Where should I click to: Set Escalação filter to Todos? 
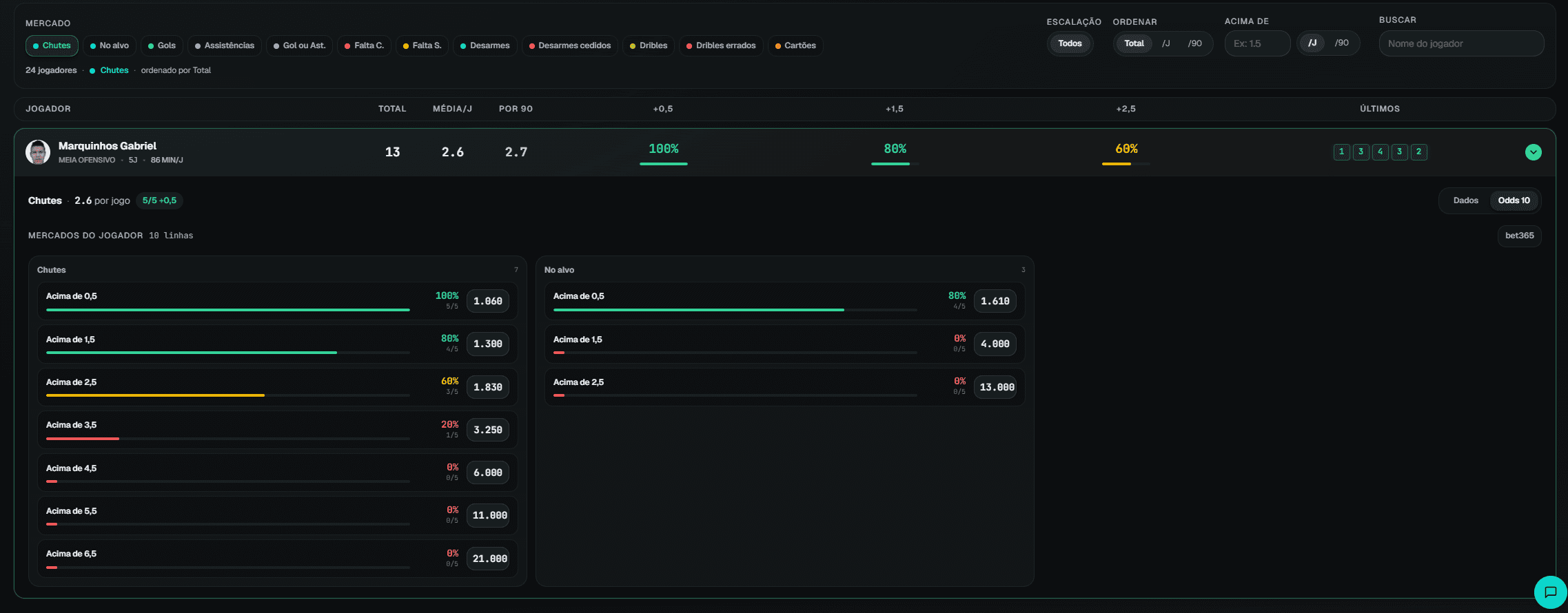[x=1070, y=43]
